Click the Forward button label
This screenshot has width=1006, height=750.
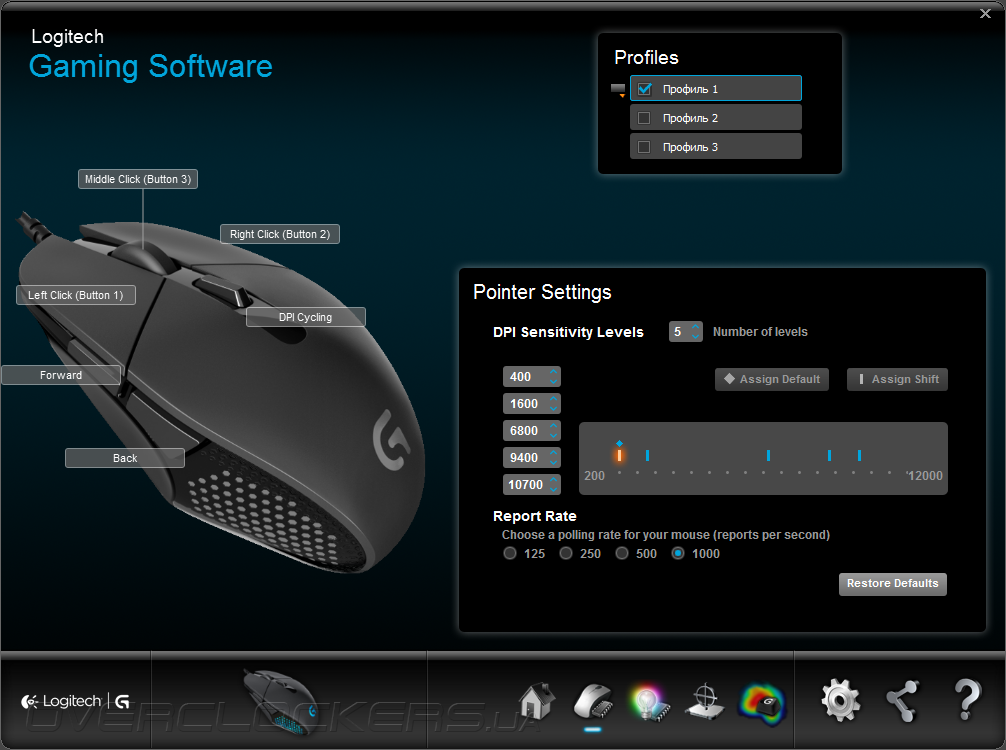point(61,375)
